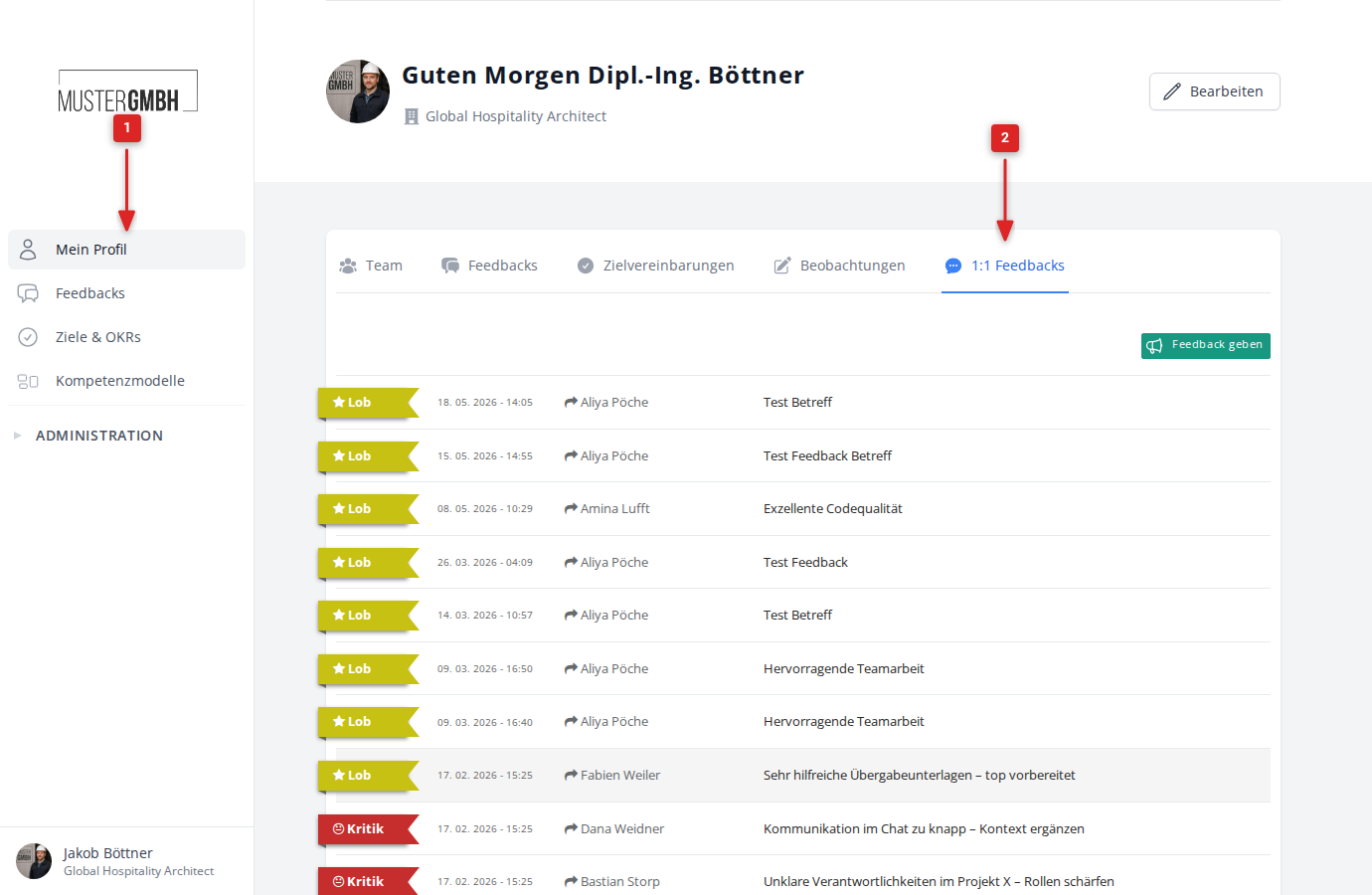This screenshot has width=1372, height=895.
Task: Open the ADMINISTRATION menu label
Action: [x=99, y=436]
